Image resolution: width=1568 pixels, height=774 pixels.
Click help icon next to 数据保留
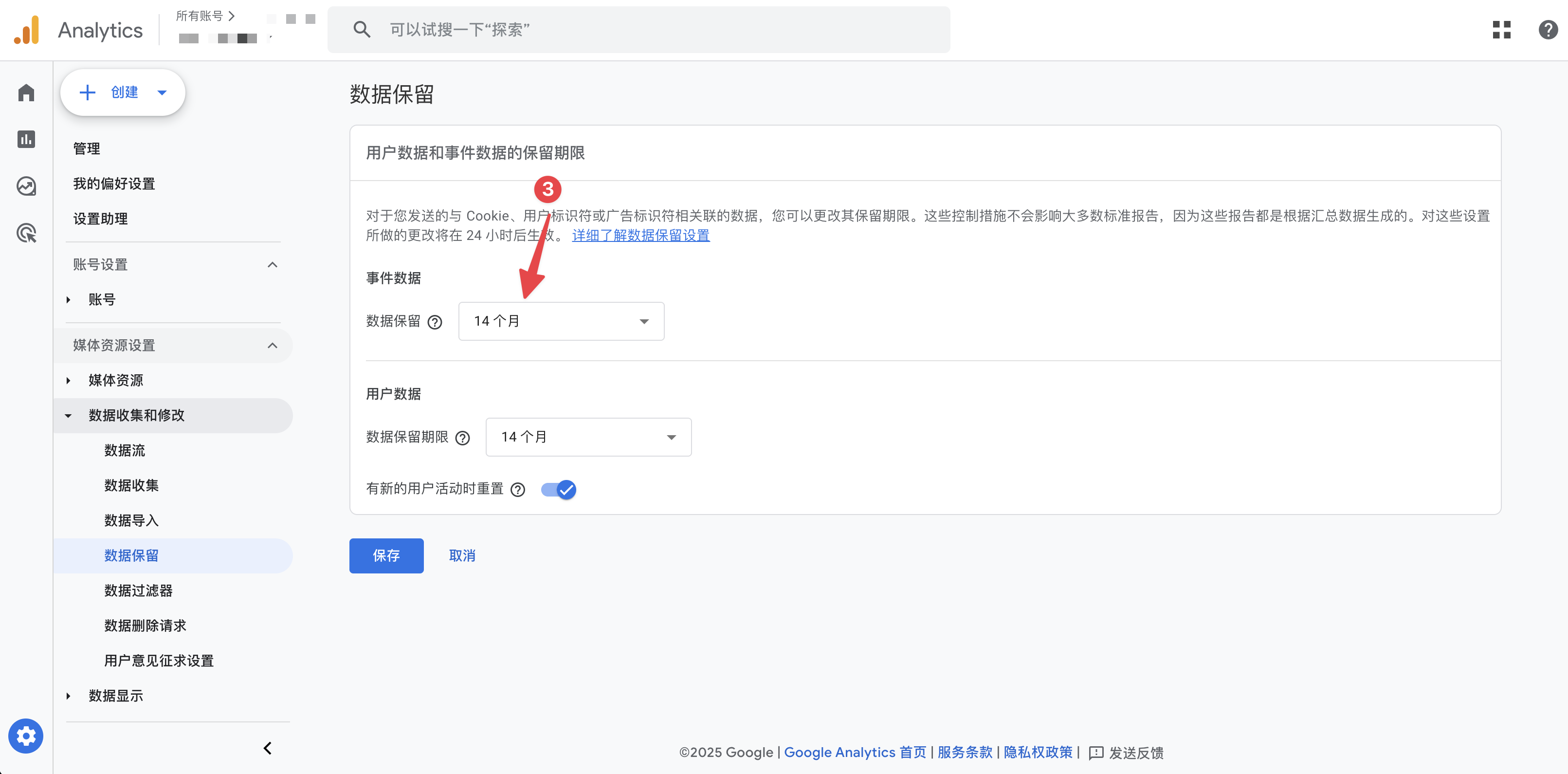(435, 322)
